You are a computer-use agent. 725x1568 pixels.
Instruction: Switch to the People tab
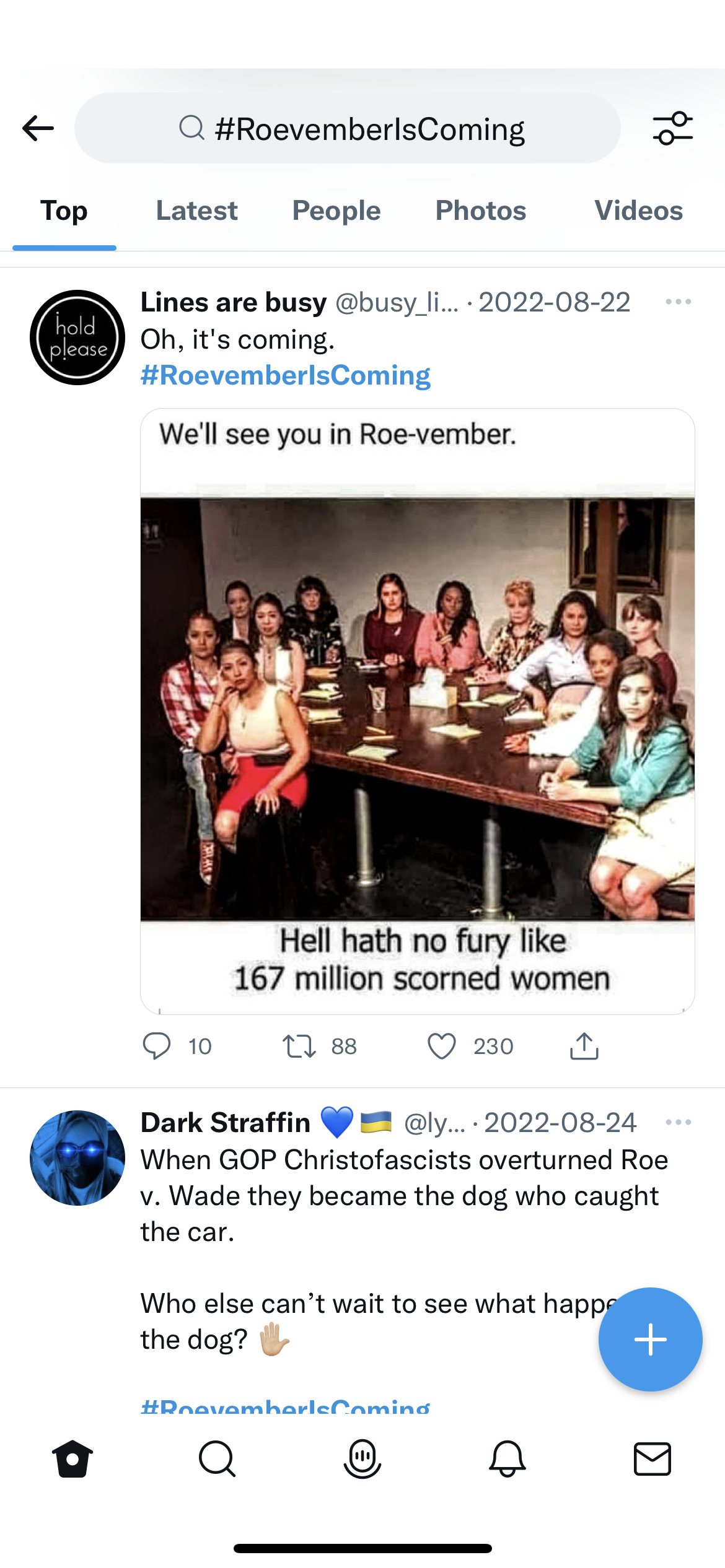336,211
